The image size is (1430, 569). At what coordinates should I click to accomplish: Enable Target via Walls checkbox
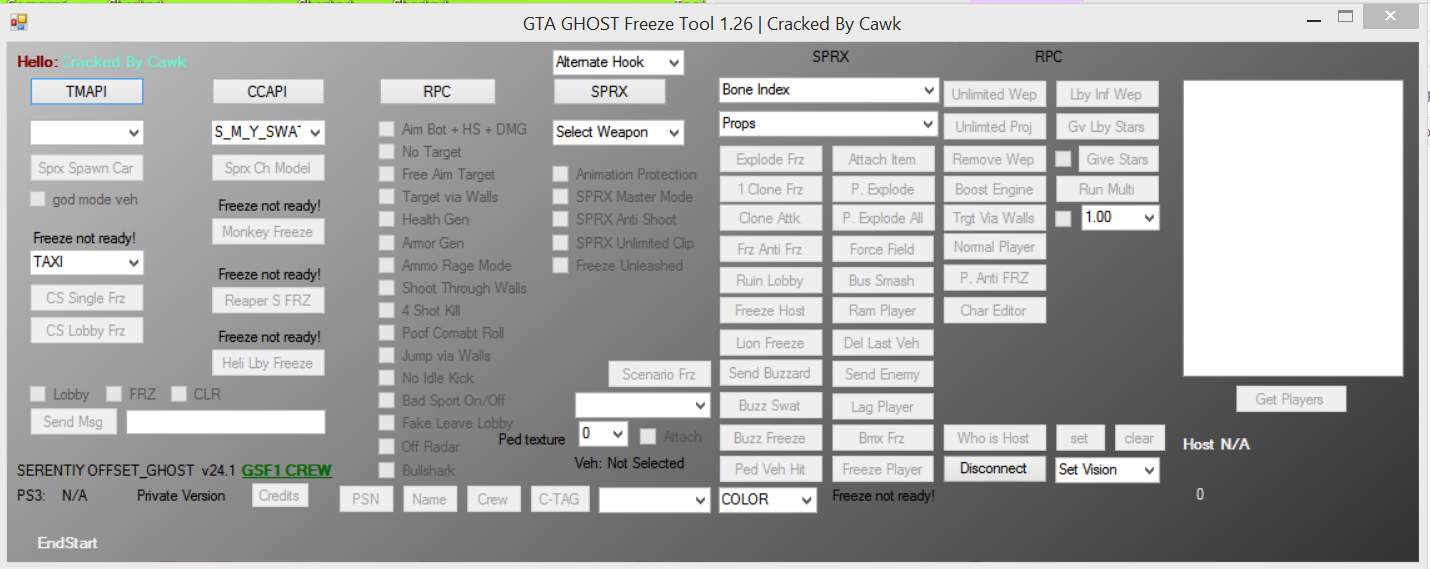pyautogui.click(x=386, y=197)
